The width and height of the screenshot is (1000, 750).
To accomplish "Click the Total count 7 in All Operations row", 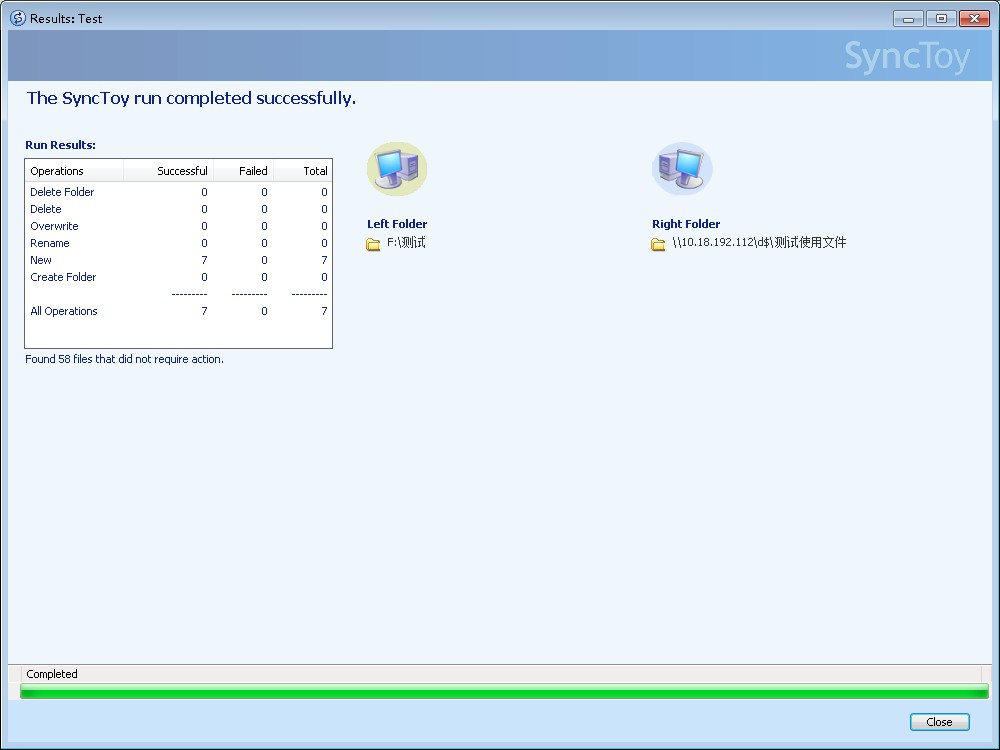I will click(324, 311).
